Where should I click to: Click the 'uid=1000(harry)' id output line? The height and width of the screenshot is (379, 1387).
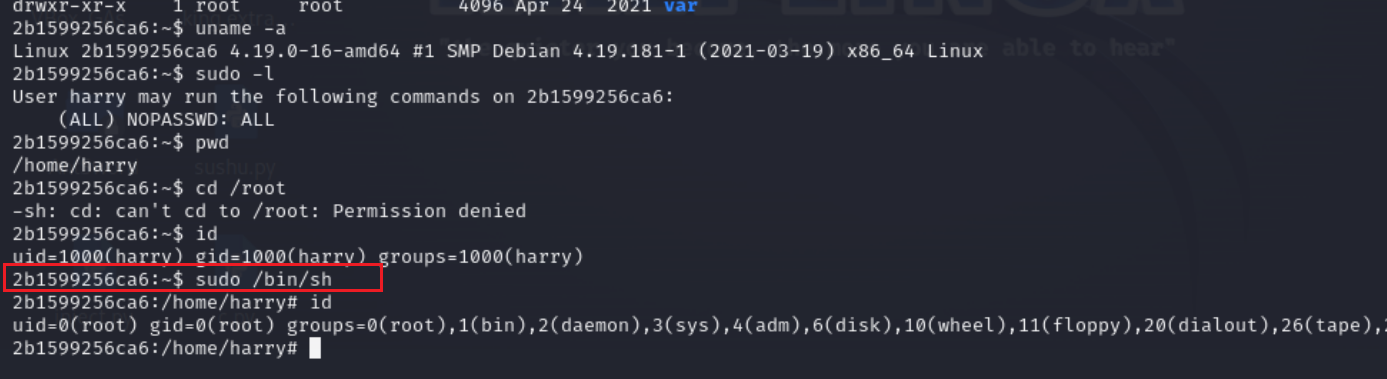(x=298, y=257)
